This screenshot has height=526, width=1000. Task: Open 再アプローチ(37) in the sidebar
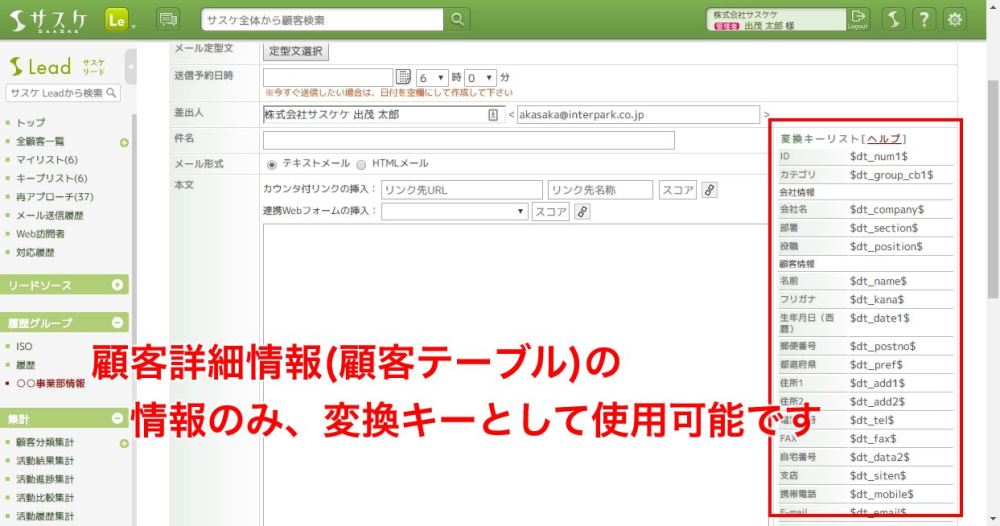(55, 196)
